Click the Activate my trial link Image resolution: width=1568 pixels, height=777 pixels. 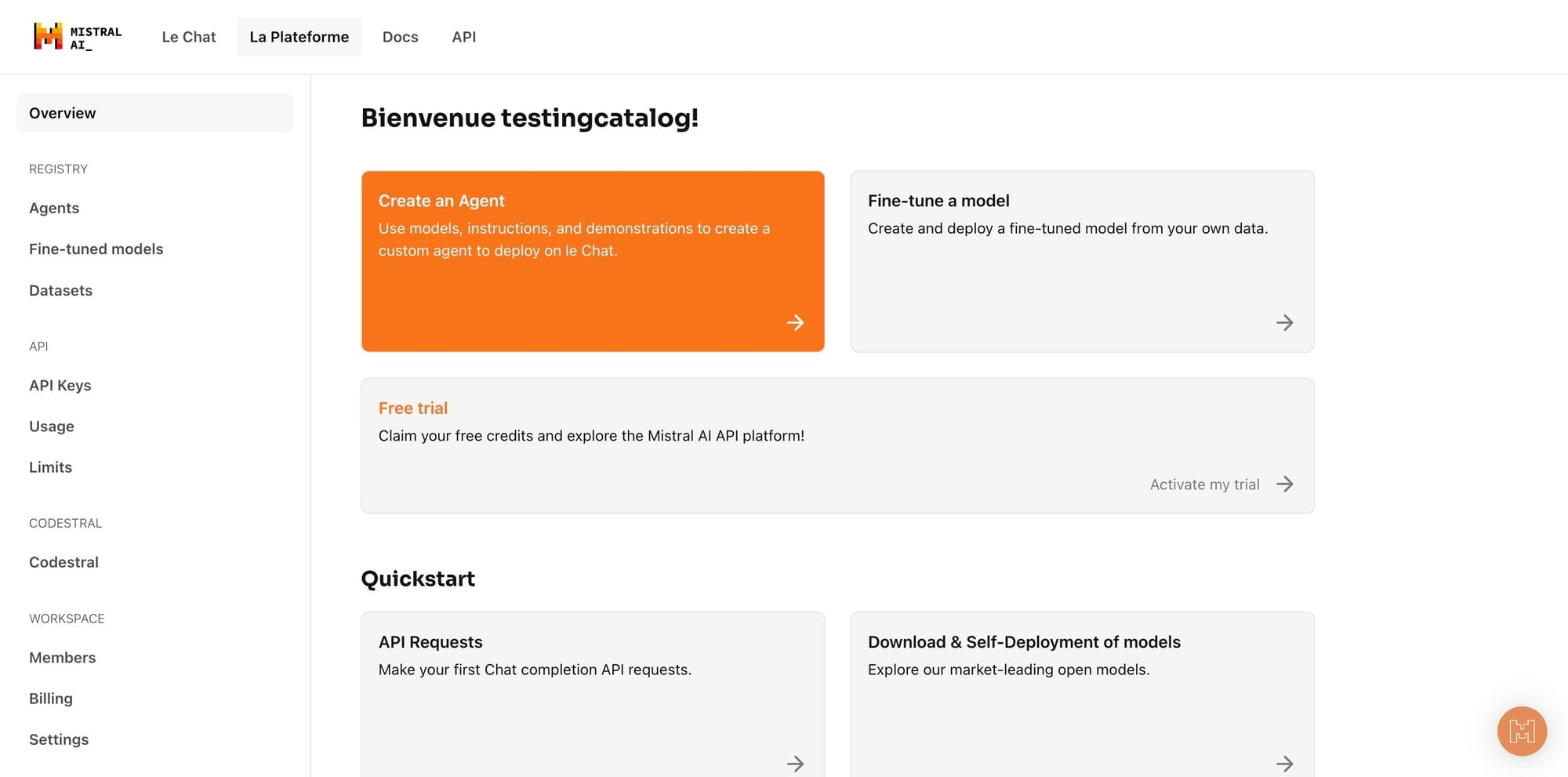click(1204, 485)
